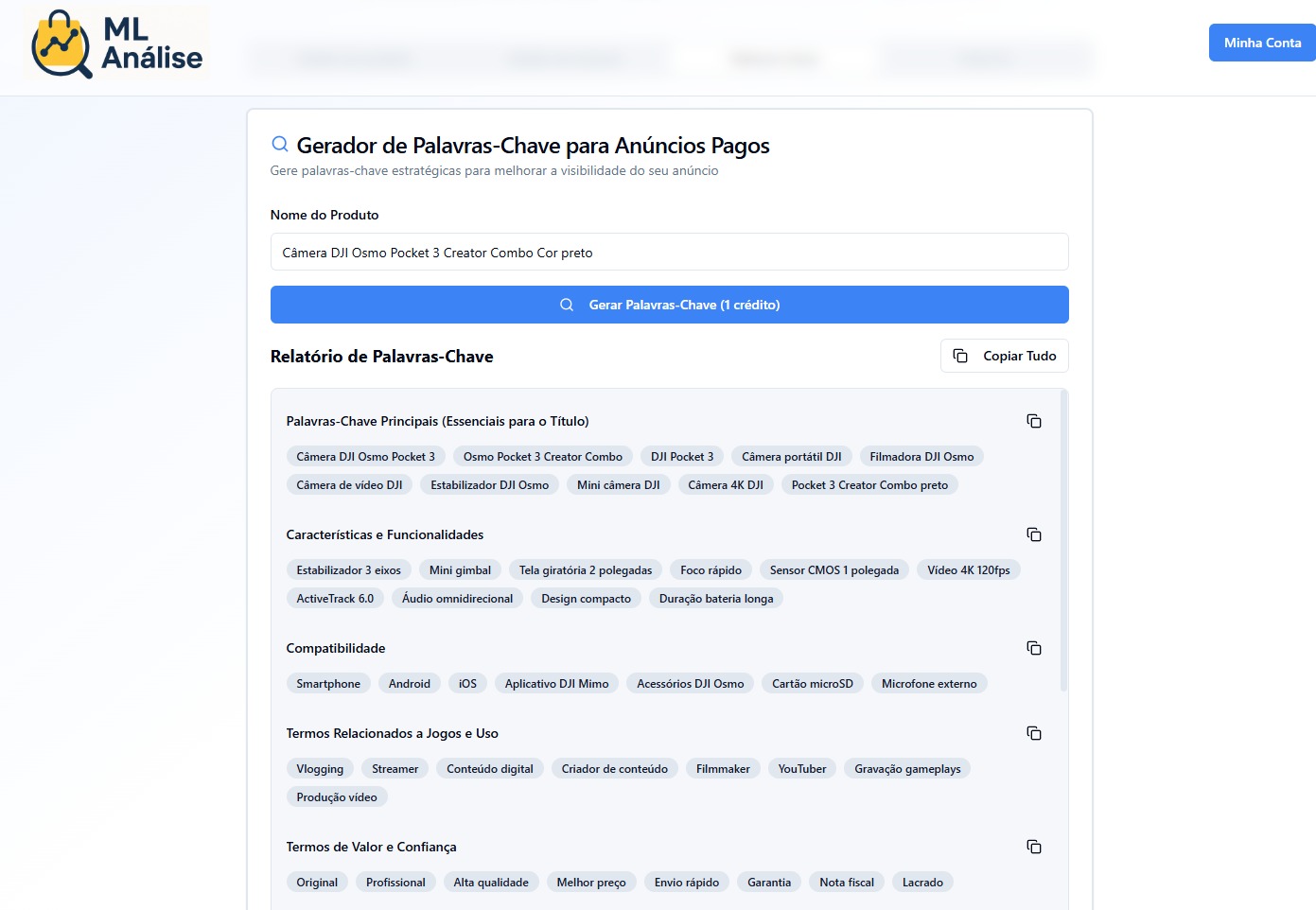
Task: Click Sensor CMOS 1 polegada tag
Action: 834,570
